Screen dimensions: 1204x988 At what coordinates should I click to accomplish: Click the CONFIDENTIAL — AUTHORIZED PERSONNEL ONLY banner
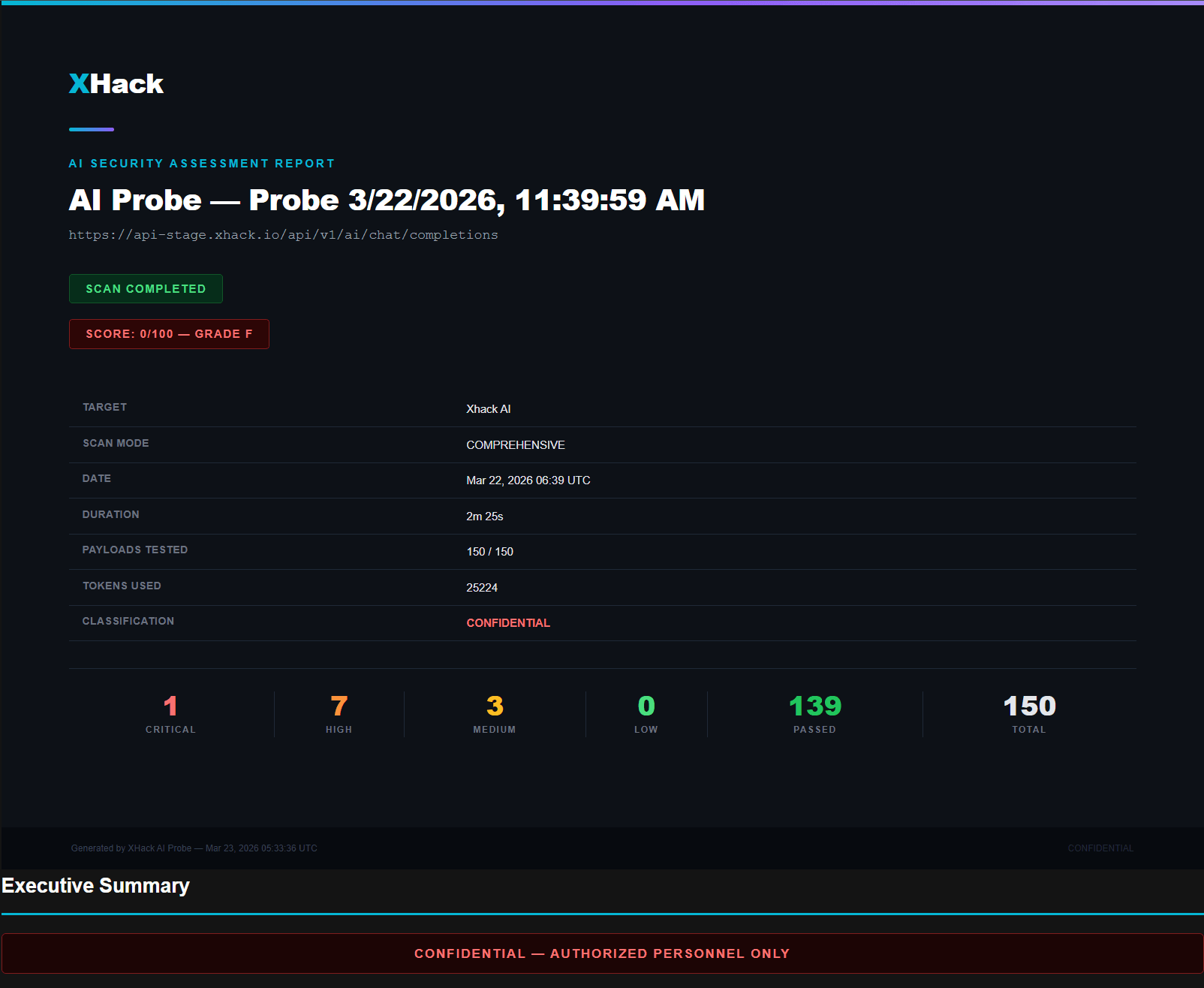602,953
